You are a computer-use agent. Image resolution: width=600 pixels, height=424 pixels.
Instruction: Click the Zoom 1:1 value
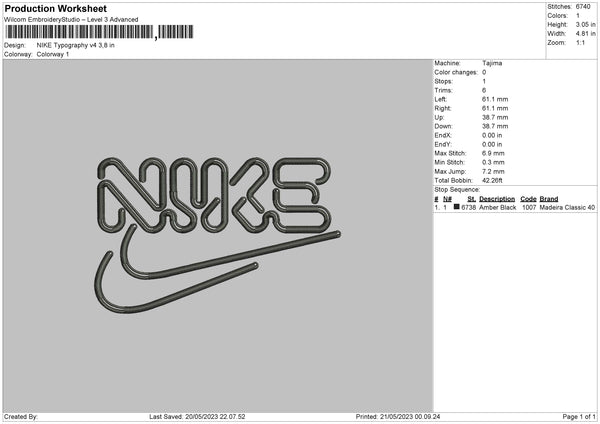[580, 42]
